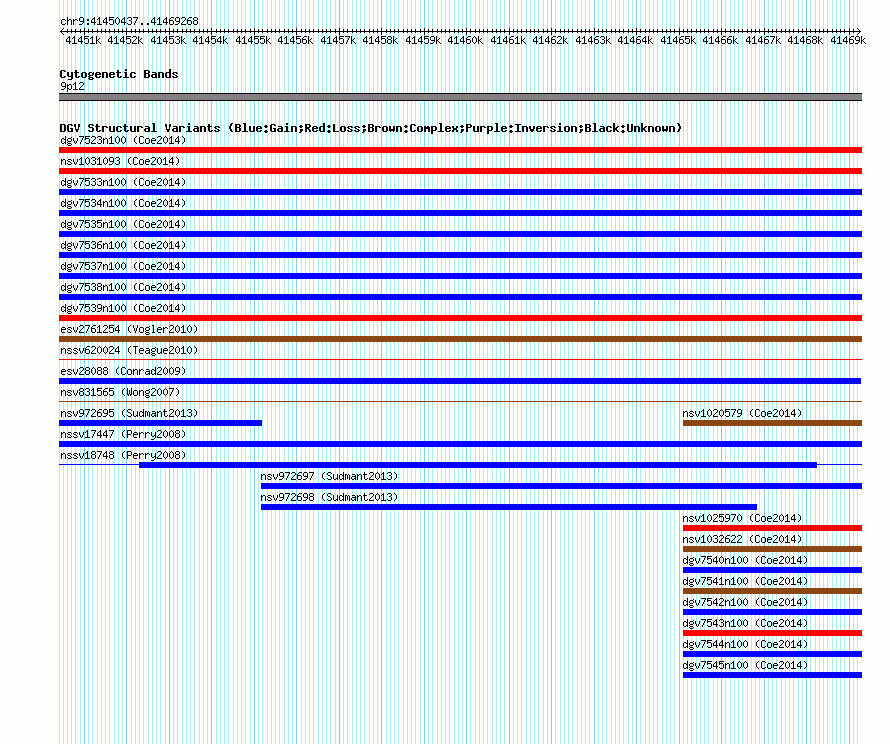
Task: Open esv2761254 (Vogler2010) complex variant
Action: click(x=129, y=329)
